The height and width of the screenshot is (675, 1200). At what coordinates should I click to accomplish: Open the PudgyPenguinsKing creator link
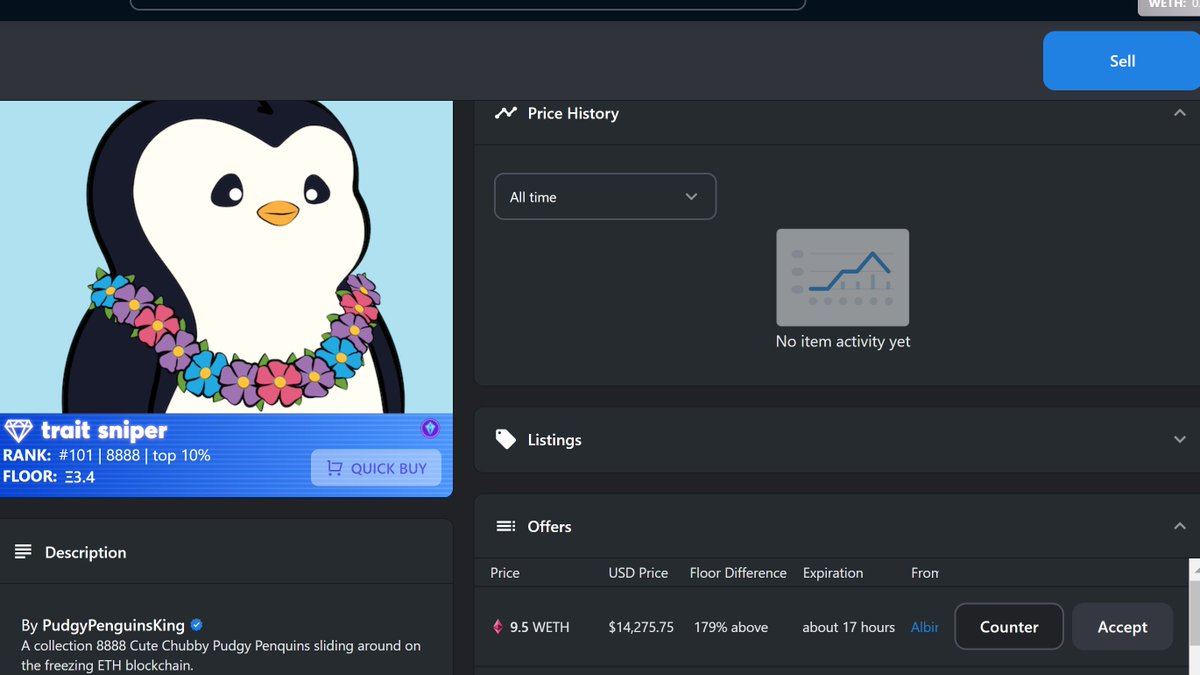(113, 625)
